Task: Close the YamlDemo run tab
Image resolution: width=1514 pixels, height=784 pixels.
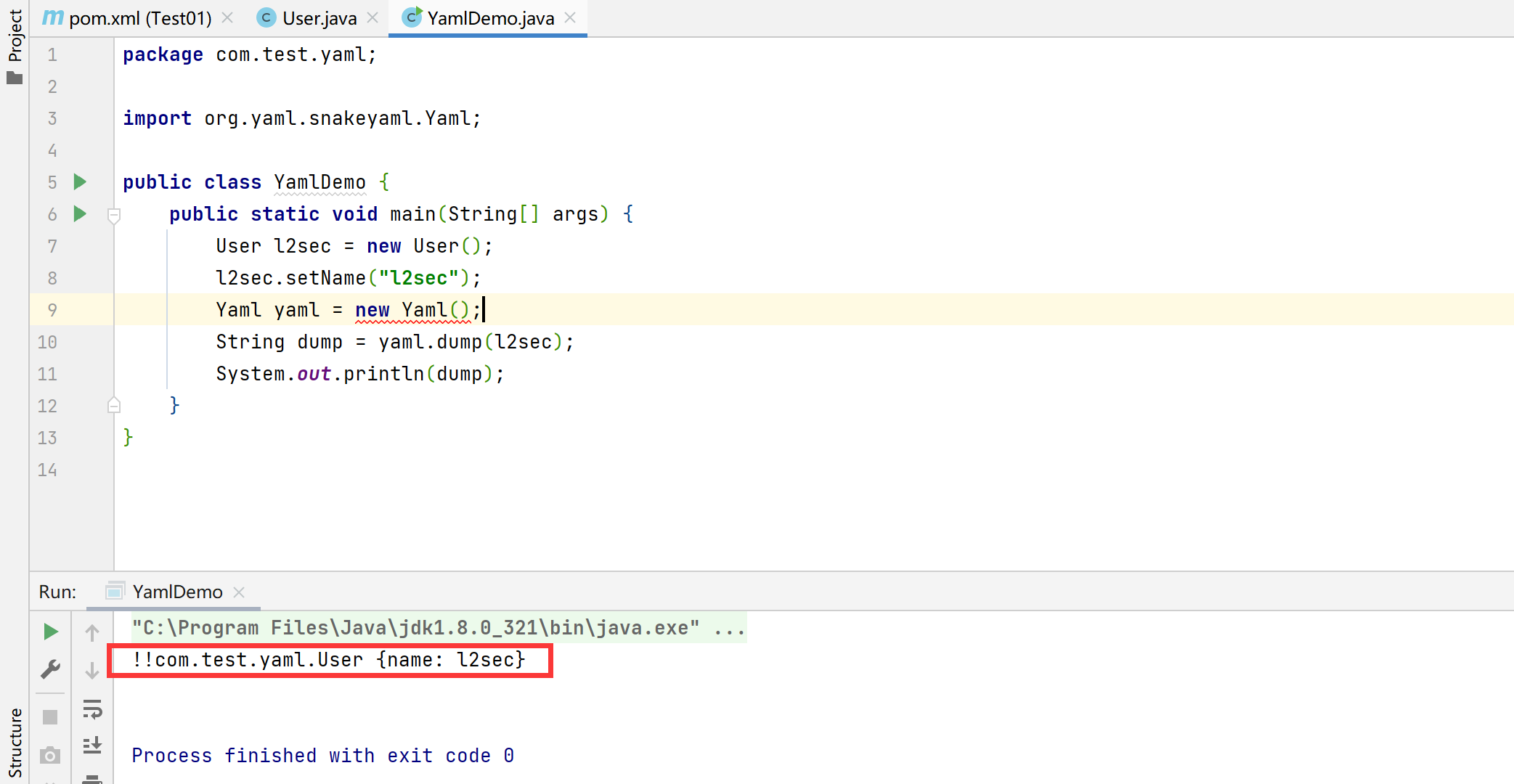Action: [239, 592]
